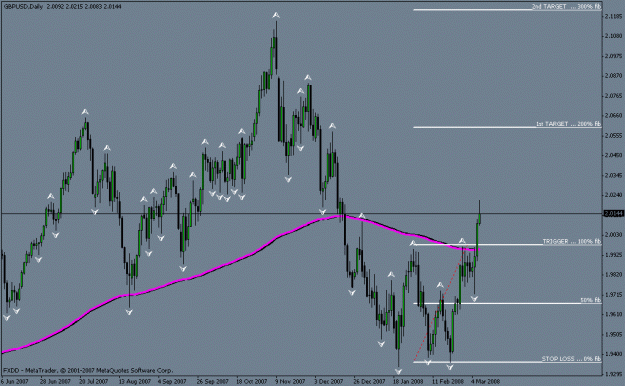Click the '26 Dec 2007' date label

(369, 381)
